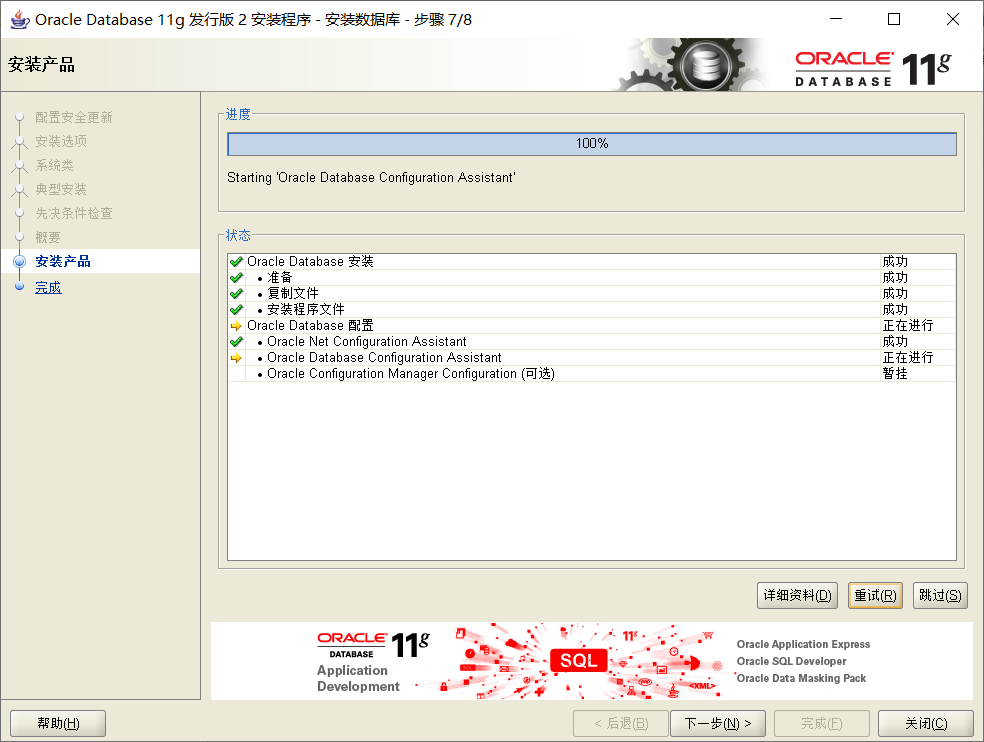This screenshot has height=742, width=984.
Task: Click the active step bullet for 安装产品
Action: (x=19, y=261)
